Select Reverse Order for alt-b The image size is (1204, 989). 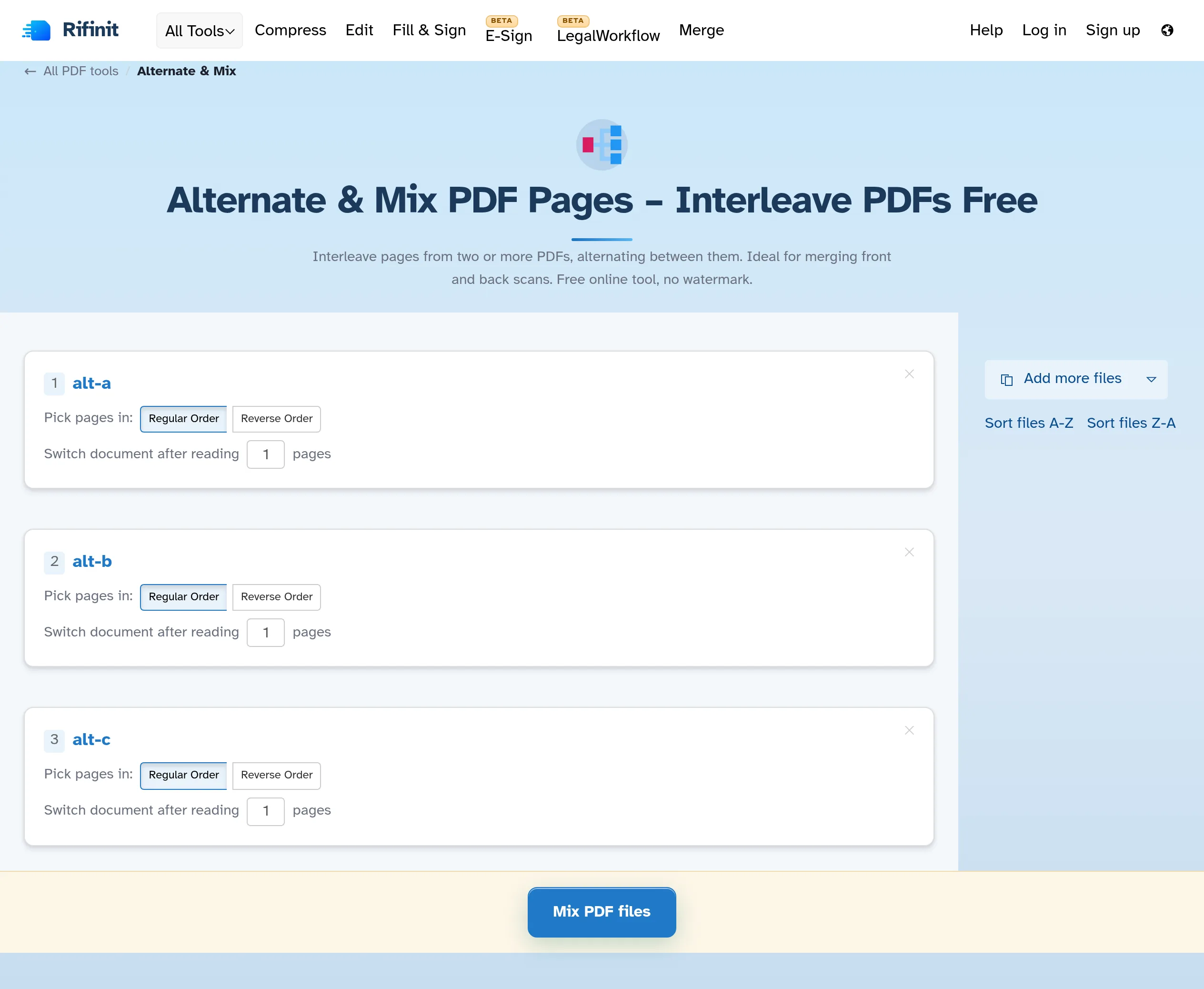click(277, 597)
